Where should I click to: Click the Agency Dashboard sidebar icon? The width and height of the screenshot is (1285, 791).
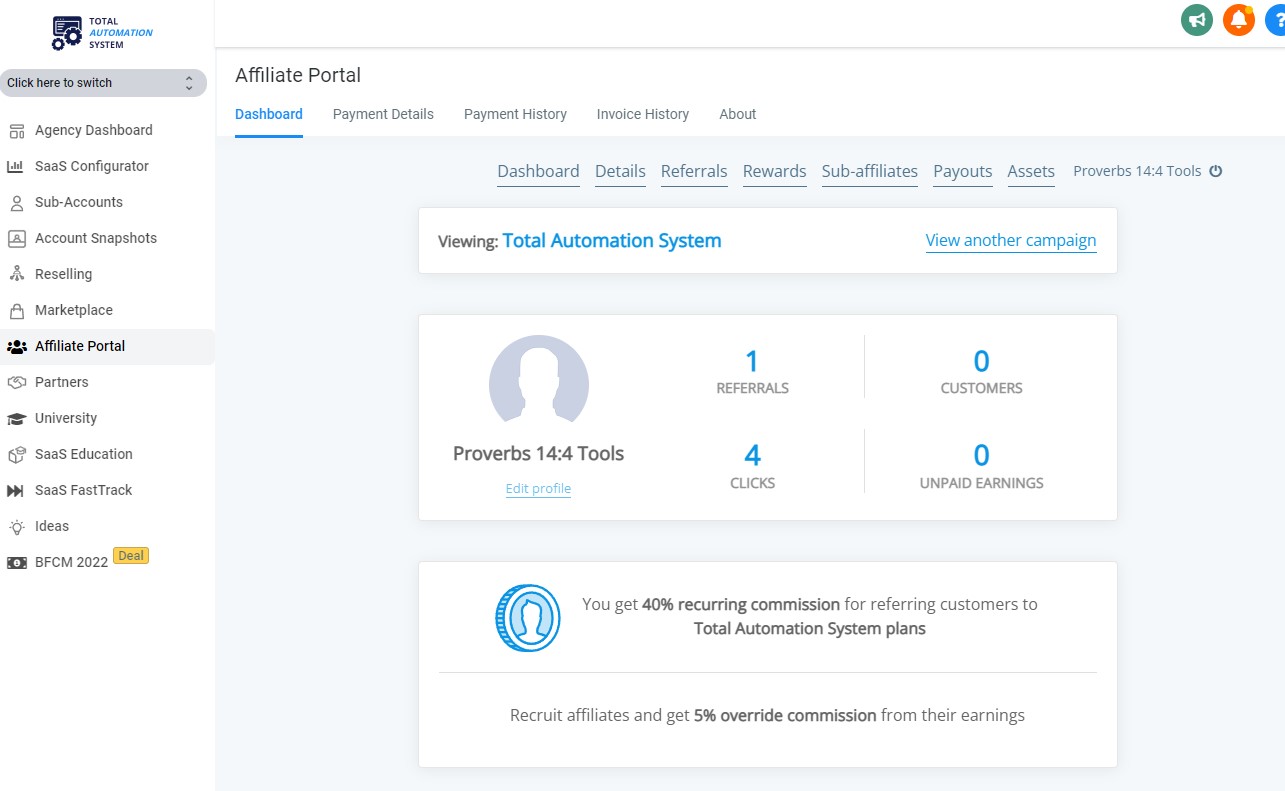pyautogui.click(x=16, y=130)
